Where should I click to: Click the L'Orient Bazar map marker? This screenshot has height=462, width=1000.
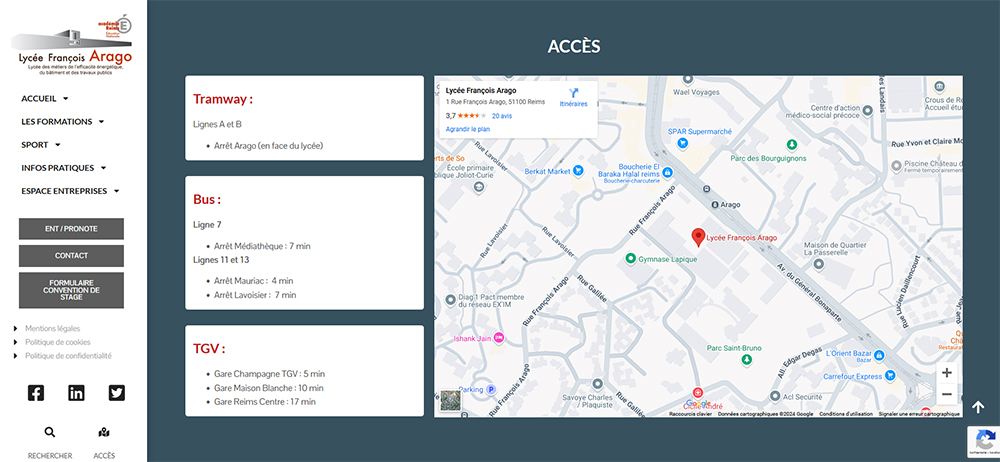[x=879, y=354]
